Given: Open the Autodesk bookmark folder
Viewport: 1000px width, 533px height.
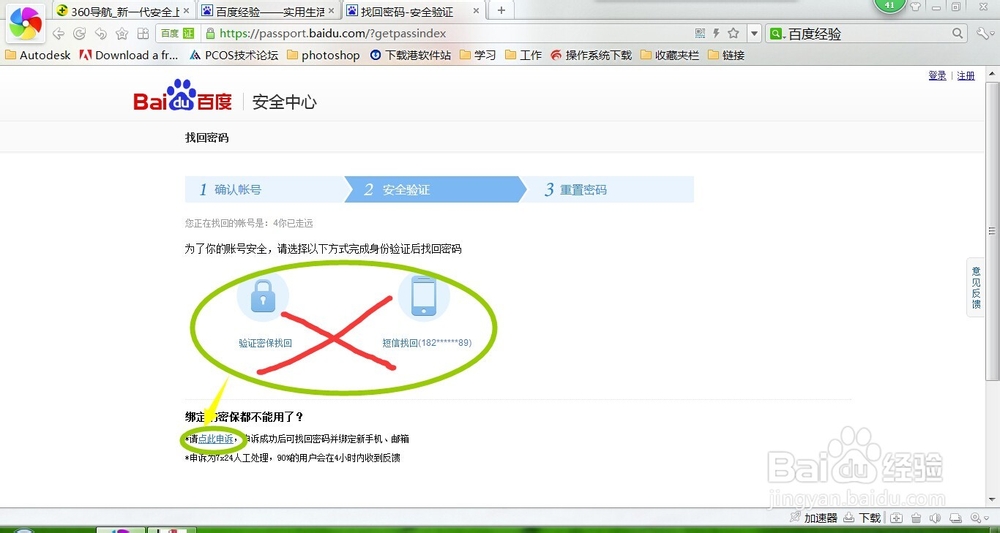Looking at the screenshot, I should point(38,55).
